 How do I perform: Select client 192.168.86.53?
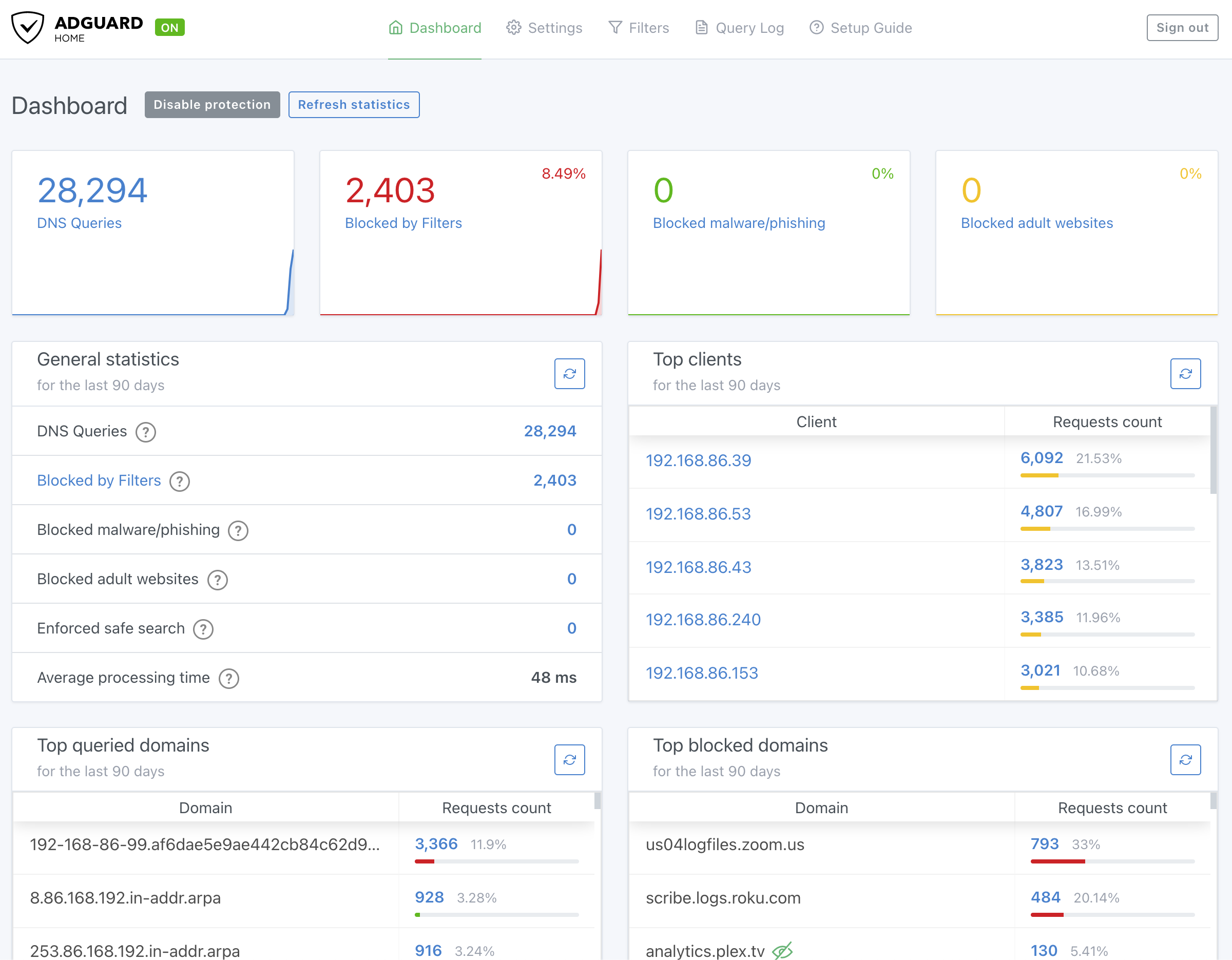coord(698,514)
